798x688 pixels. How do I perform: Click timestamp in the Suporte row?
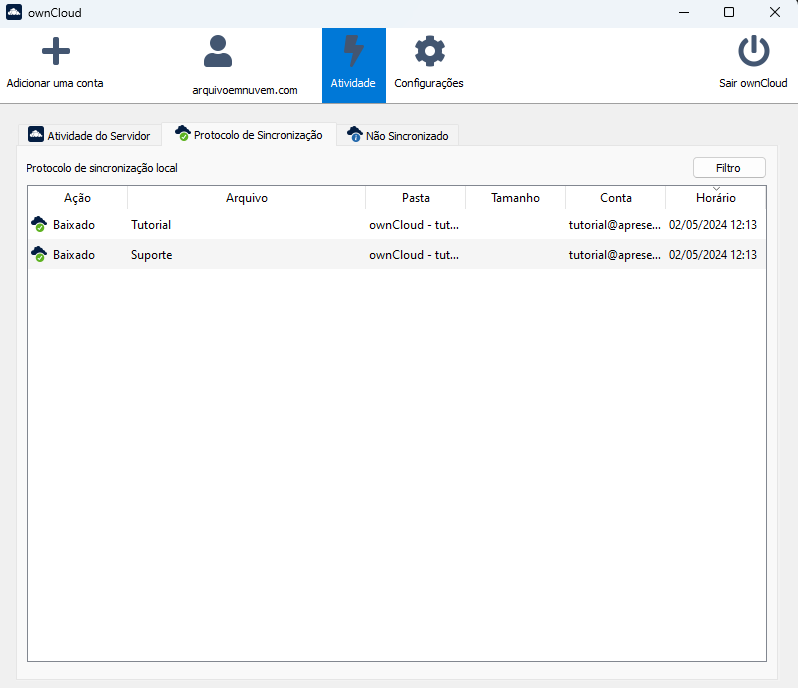pos(713,255)
